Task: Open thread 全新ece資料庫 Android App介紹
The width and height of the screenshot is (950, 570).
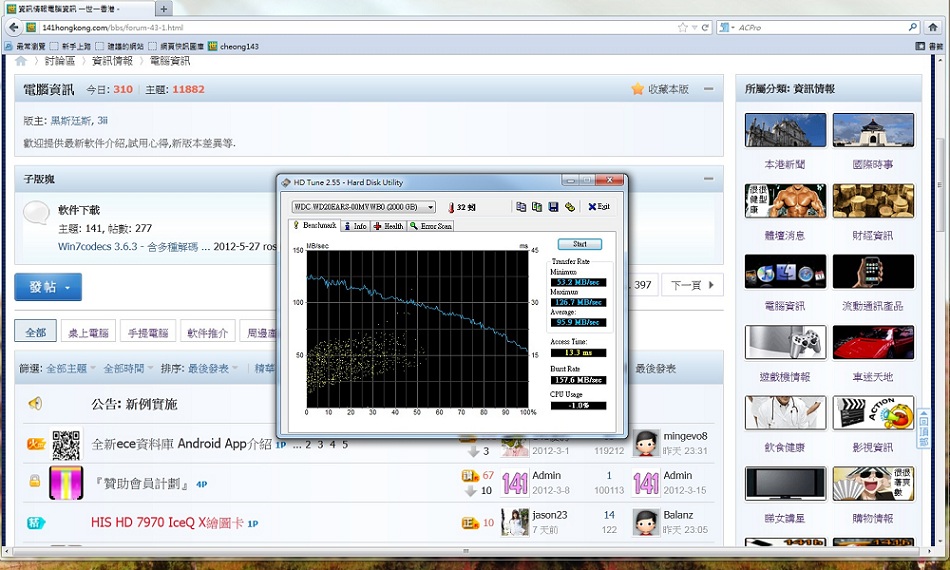Action: [181, 444]
